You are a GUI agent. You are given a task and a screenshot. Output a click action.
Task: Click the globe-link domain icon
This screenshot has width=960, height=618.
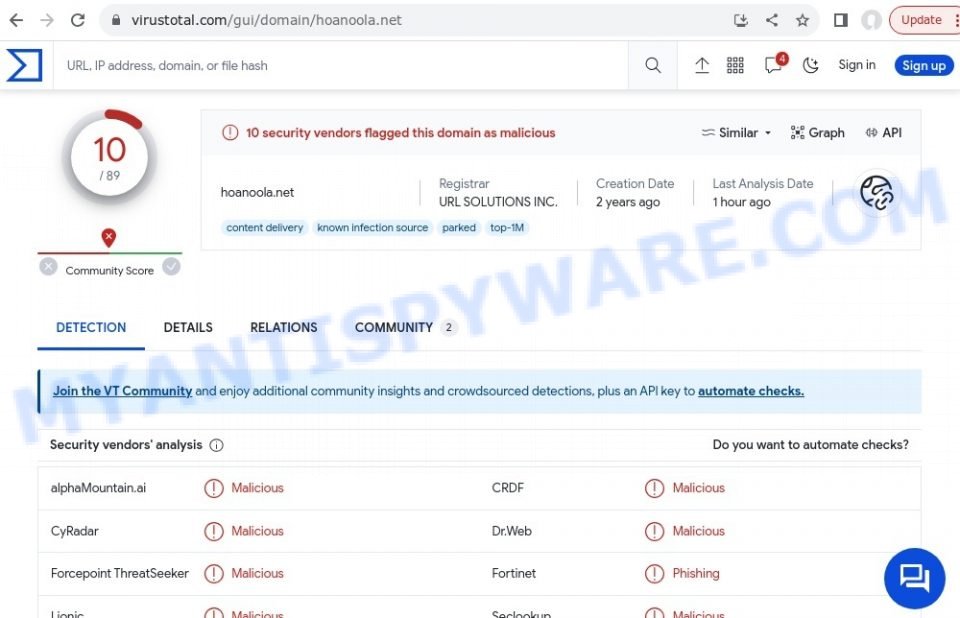tap(877, 192)
